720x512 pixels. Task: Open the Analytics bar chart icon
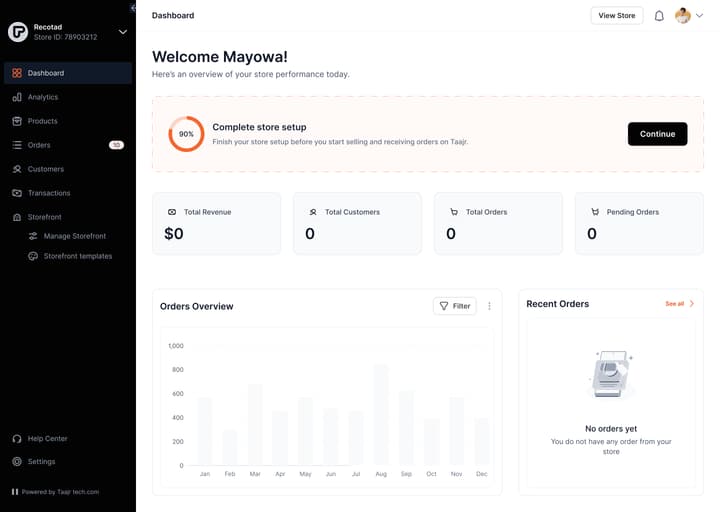[17, 97]
